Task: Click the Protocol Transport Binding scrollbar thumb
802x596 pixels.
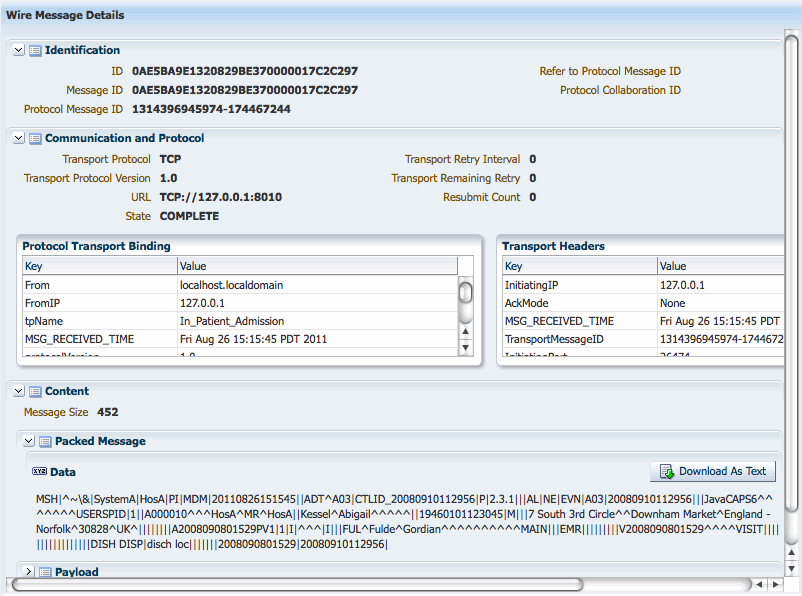Action: coord(465,293)
